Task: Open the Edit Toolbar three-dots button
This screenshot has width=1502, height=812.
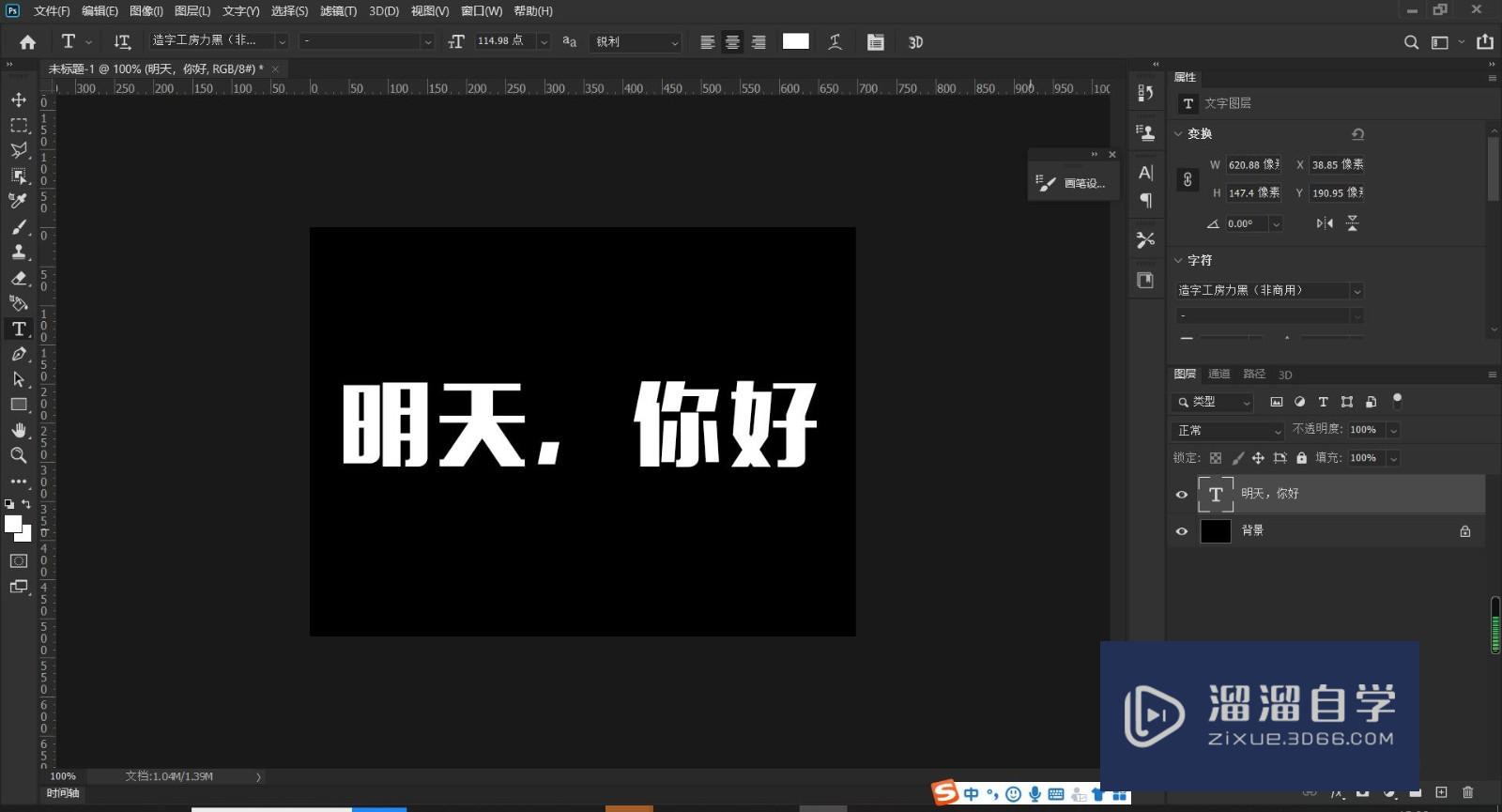Action: (19, 482)
